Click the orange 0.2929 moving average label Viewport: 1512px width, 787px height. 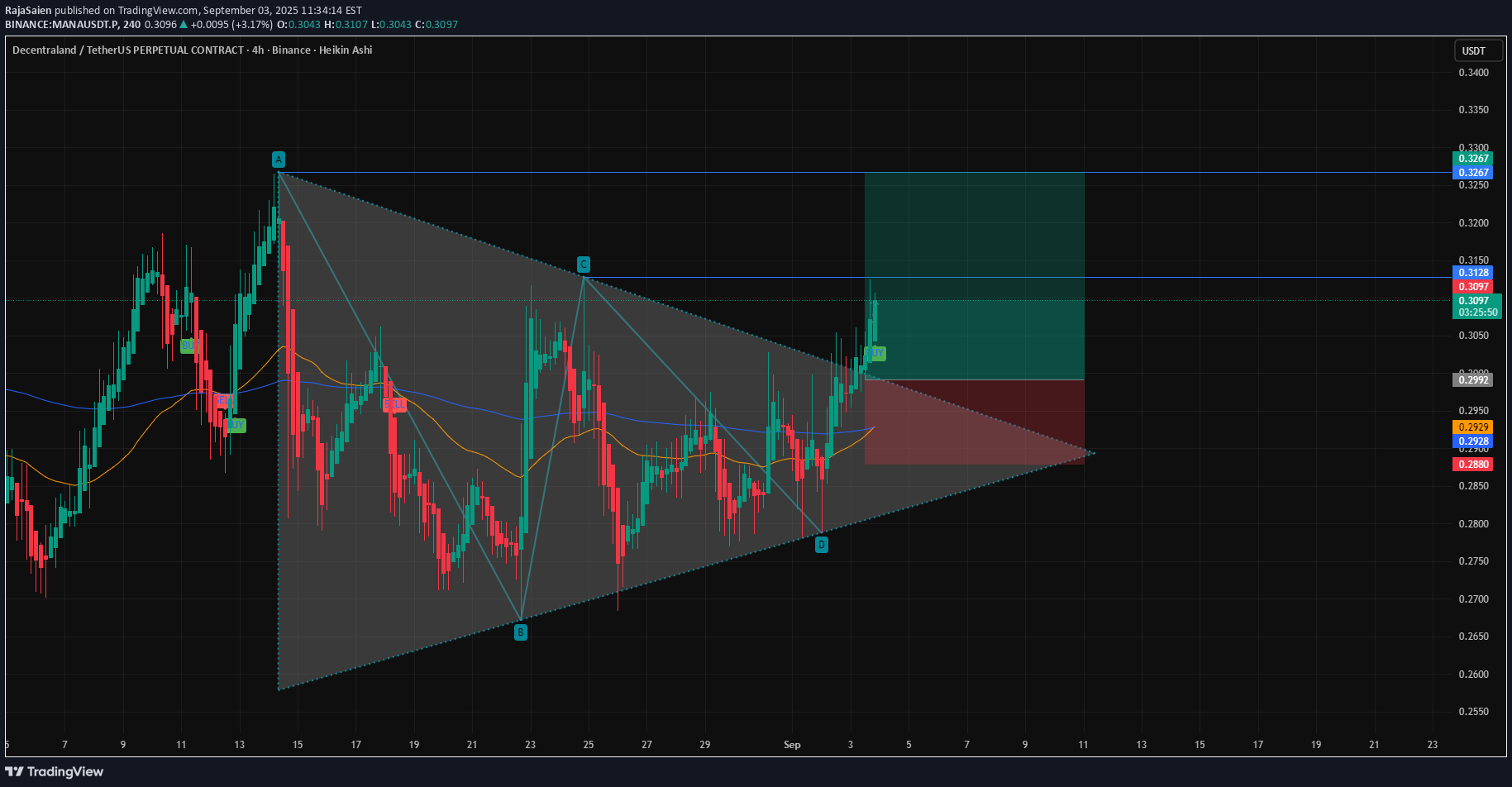coord(1472,427)
